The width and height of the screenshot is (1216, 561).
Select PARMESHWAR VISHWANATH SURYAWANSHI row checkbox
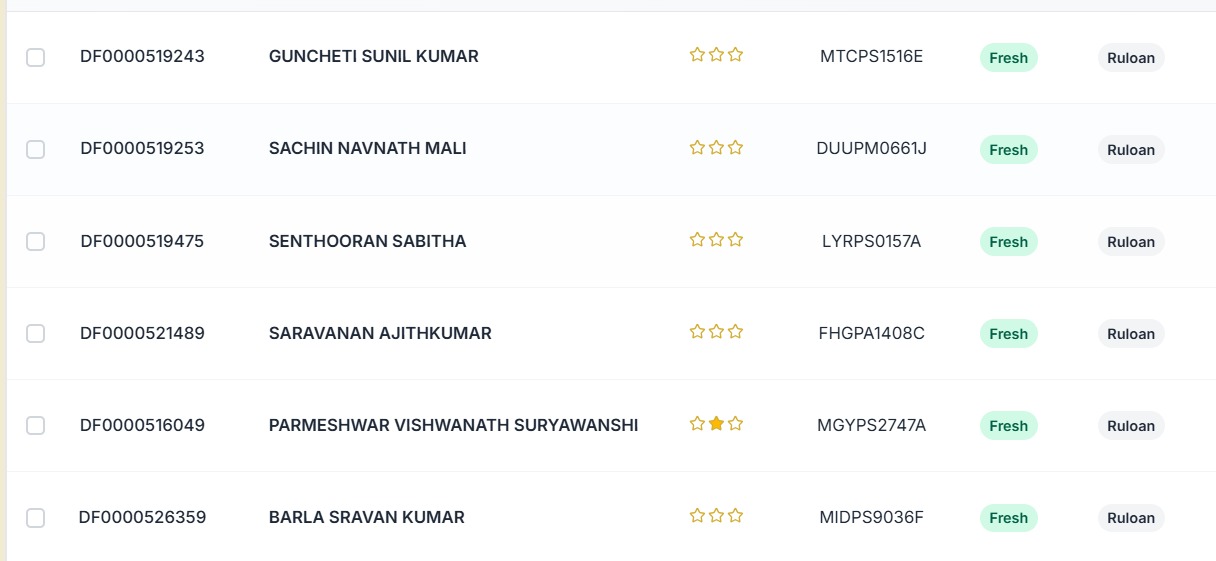point(35,426)
